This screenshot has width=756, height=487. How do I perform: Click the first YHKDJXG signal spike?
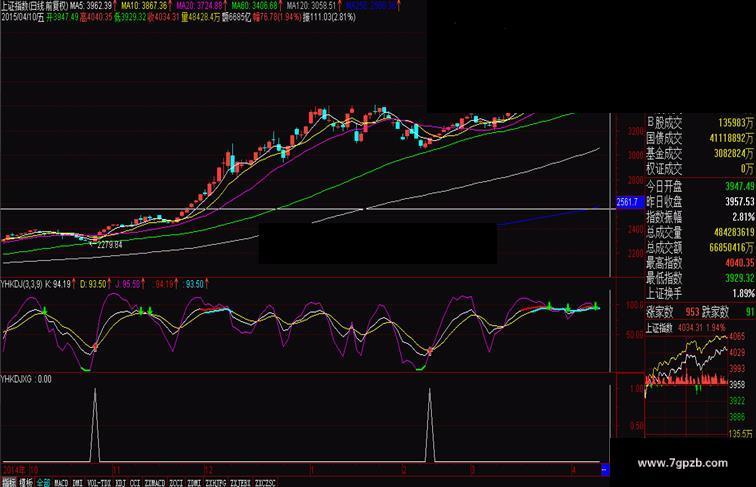pyautogui.click(x=95, y=424)
